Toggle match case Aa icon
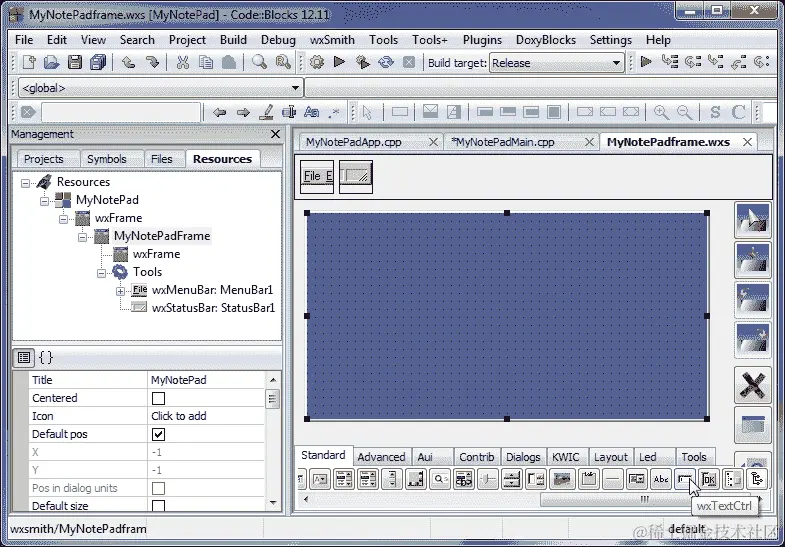 [x=311, y=112]
